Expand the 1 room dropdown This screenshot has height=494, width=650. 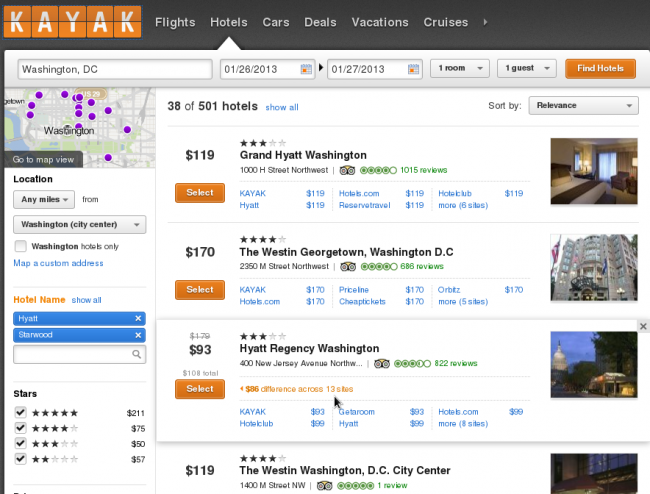pyautogui.click(x=459, y=69)
